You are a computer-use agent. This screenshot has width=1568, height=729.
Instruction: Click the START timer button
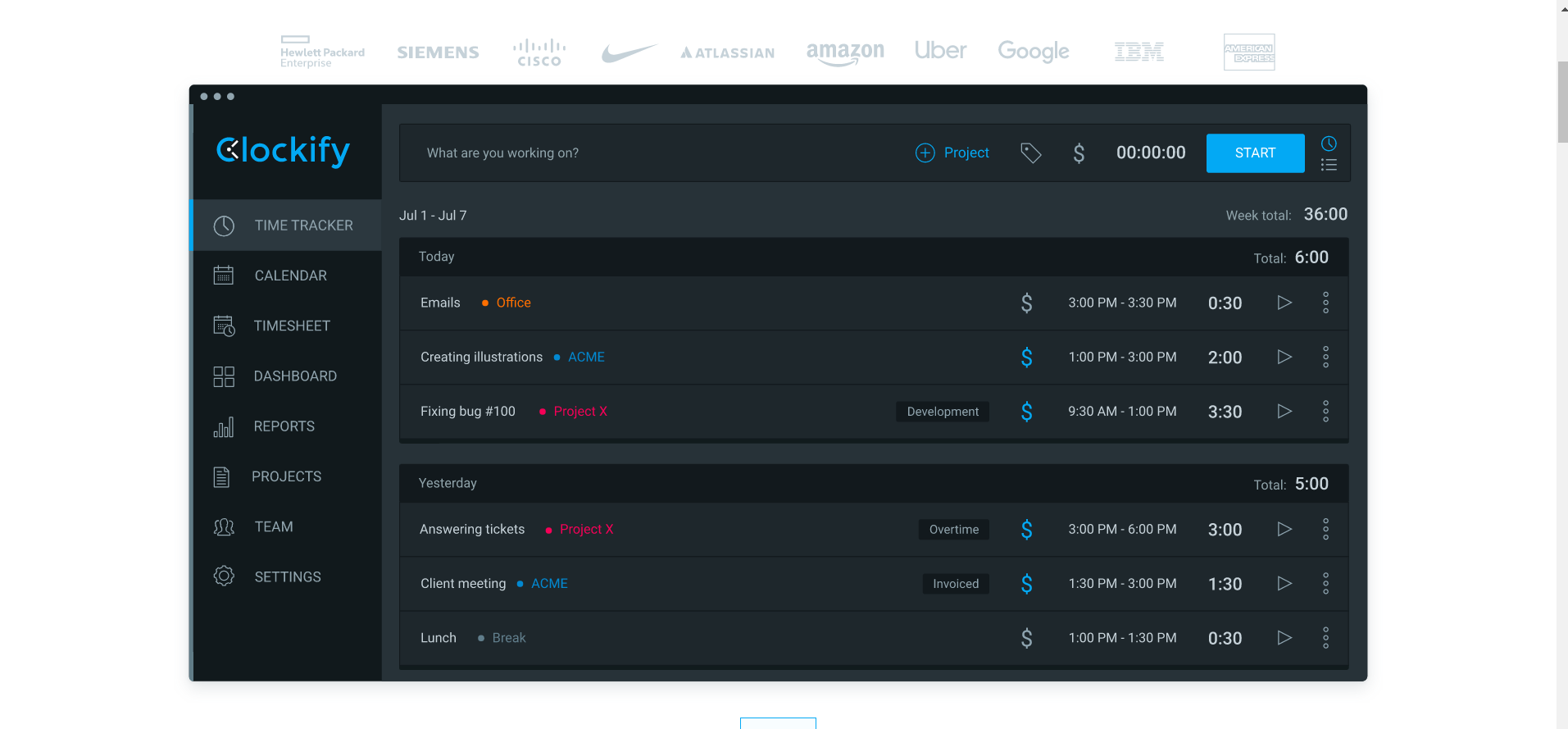(1255, 153)
